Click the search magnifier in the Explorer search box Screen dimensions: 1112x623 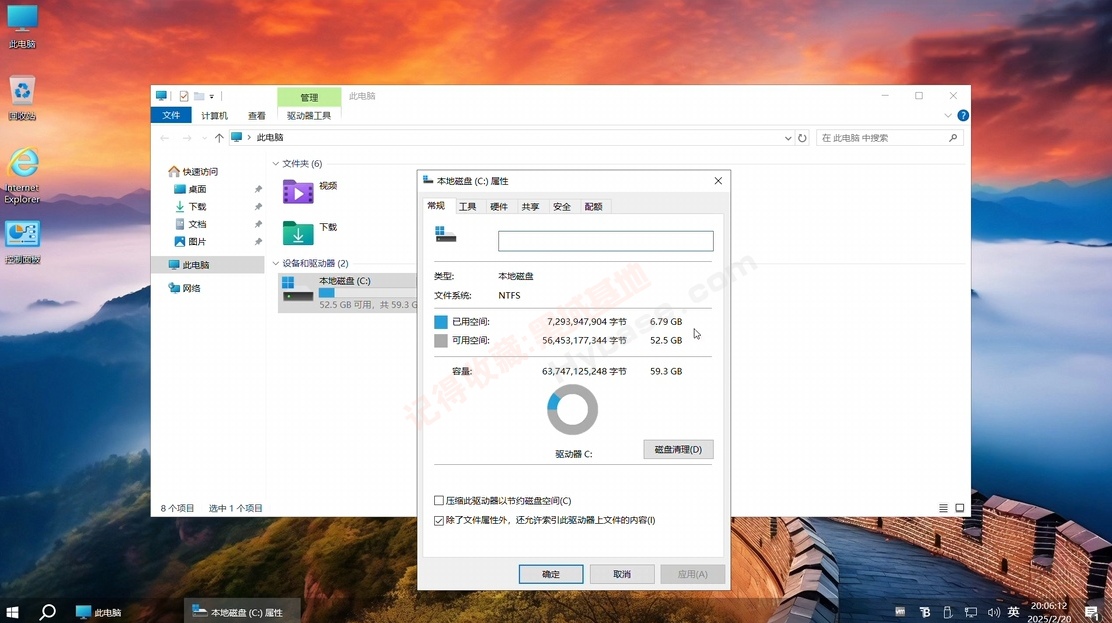tap(952, 138)
